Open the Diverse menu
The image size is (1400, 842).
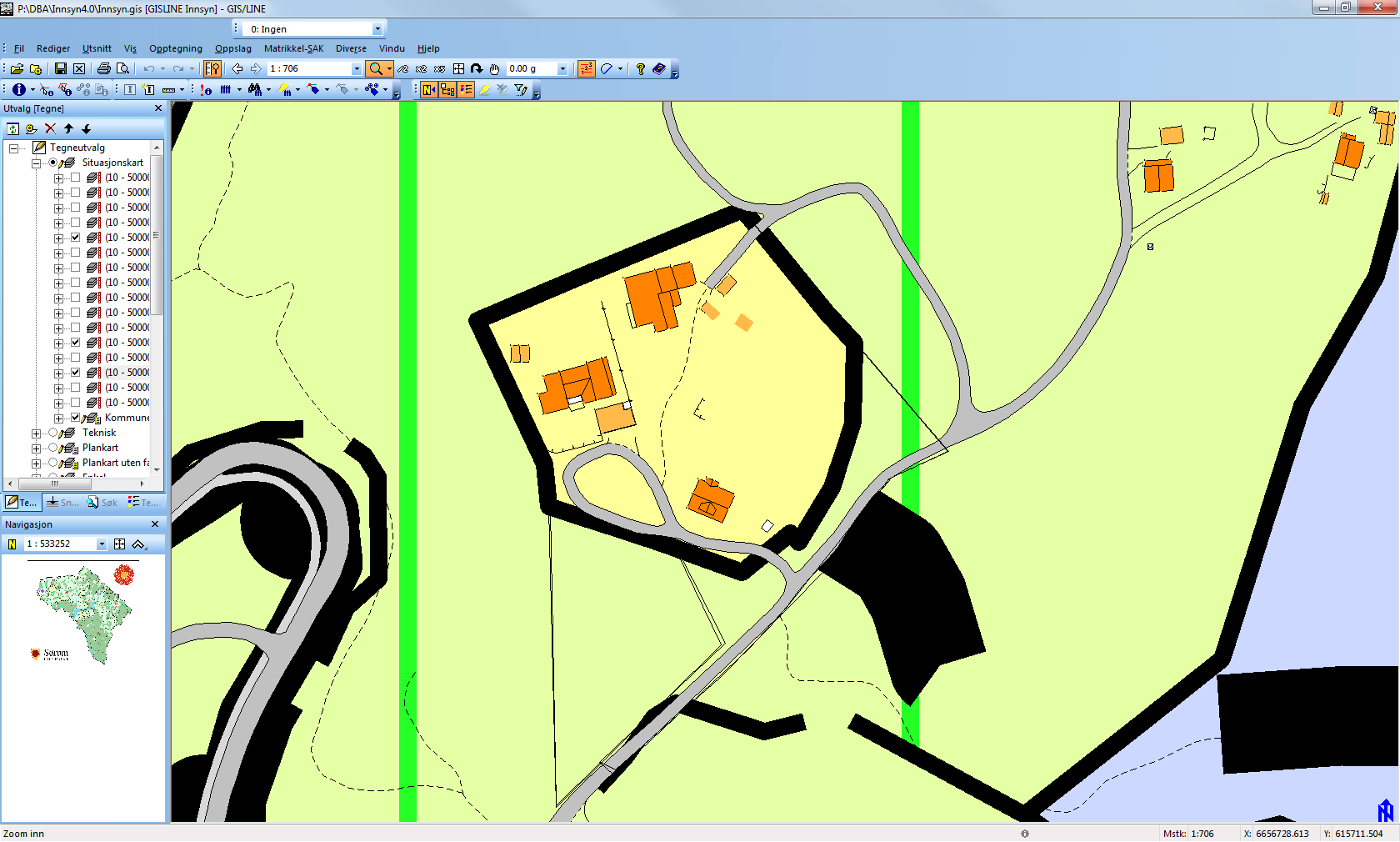click(x=351, y=48)
